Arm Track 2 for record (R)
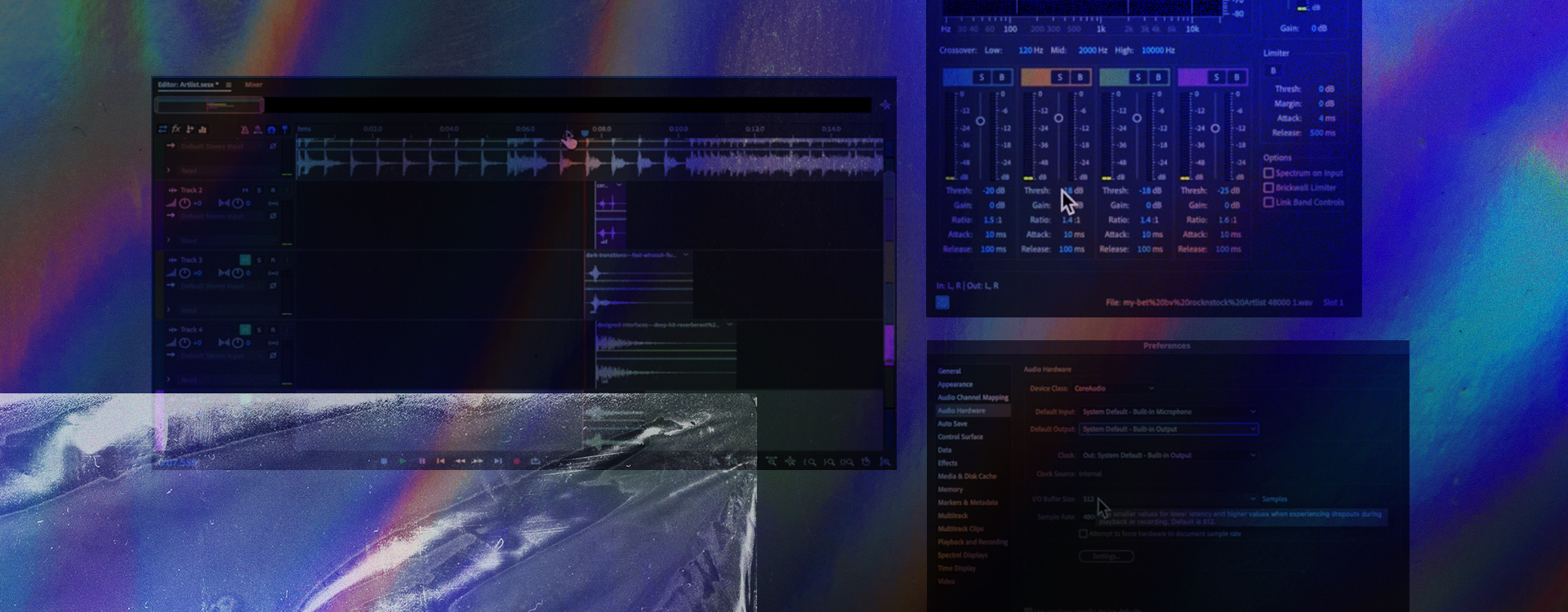This screenshot has width=1568, height=612. click(x=273, y=190)
